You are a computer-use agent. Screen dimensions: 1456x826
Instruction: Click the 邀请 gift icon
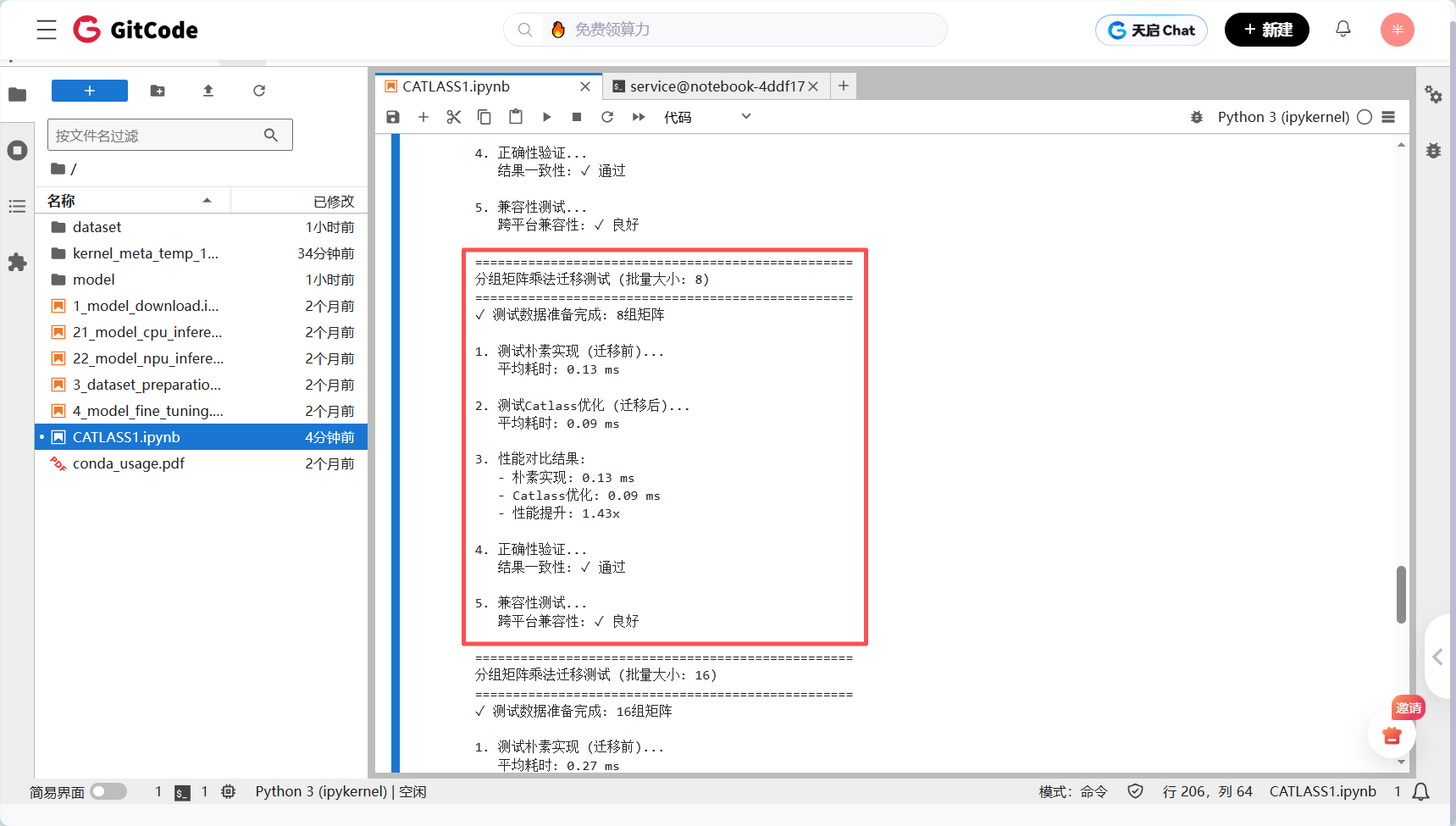1392,734
